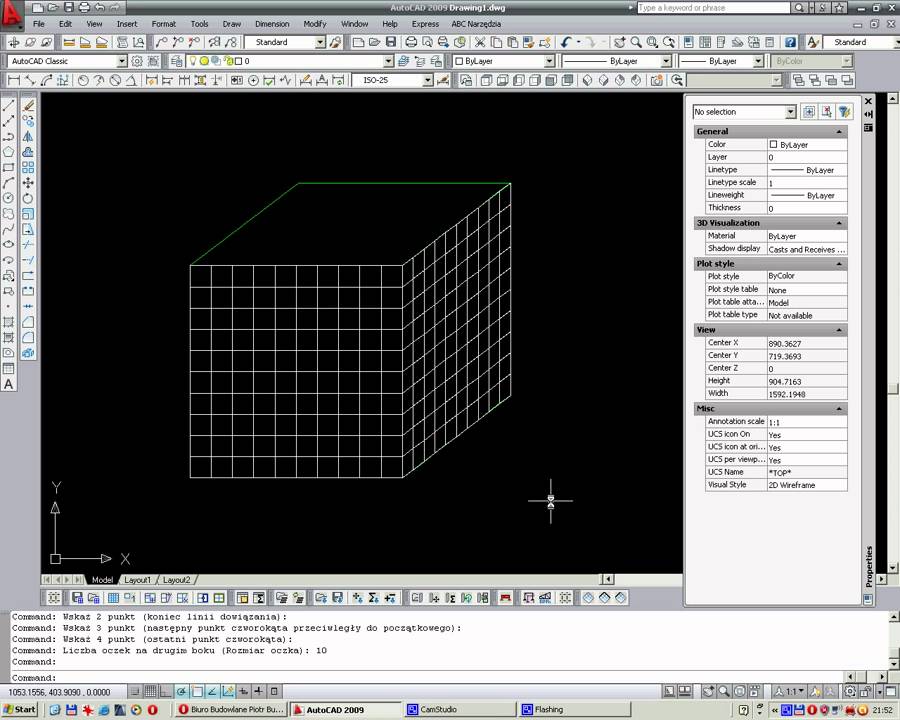Open Biuro Budowlane Piotr taskbar button

tap(231, 710)
